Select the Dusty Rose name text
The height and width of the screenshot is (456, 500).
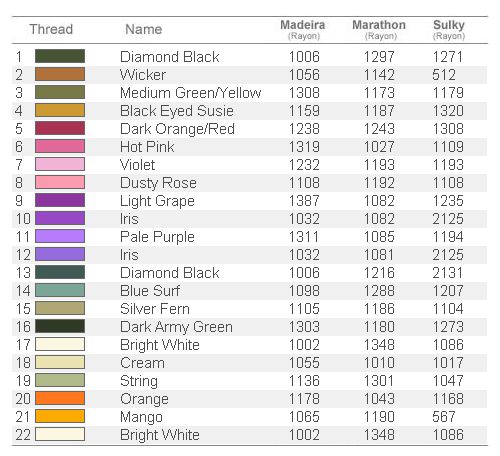click(158, 183)
